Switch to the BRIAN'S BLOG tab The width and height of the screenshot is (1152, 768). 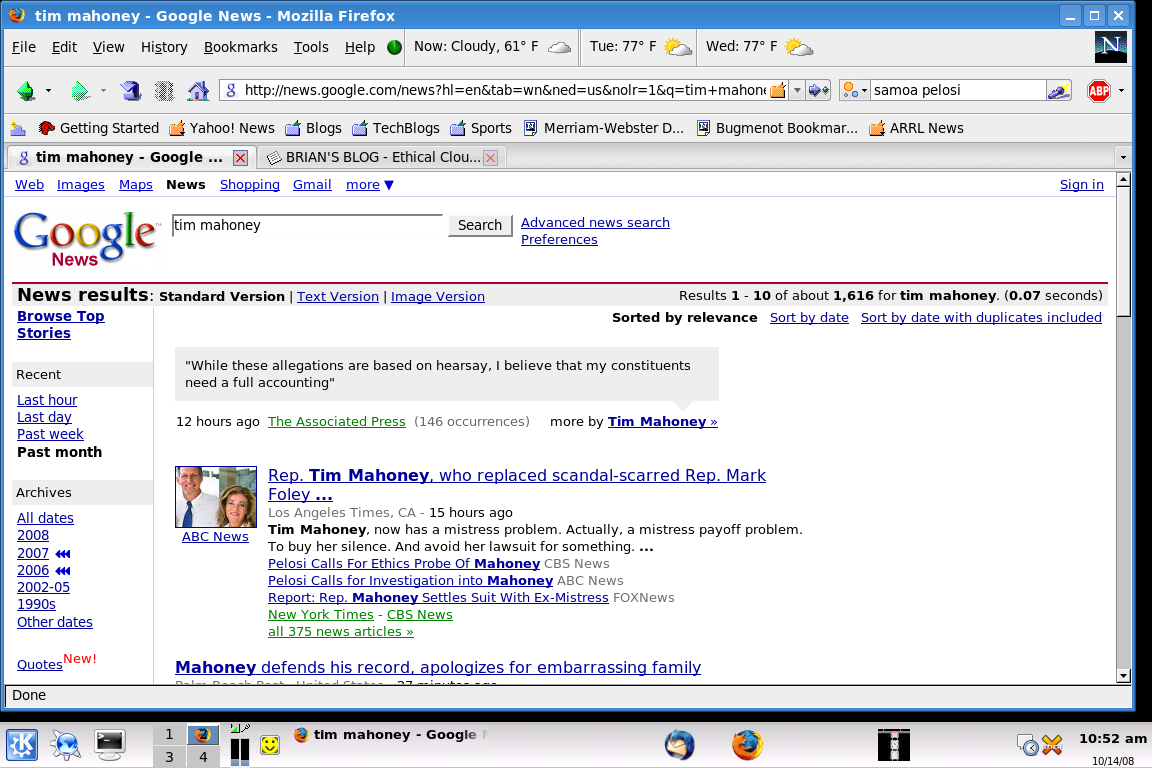click(x=382, y=157)
